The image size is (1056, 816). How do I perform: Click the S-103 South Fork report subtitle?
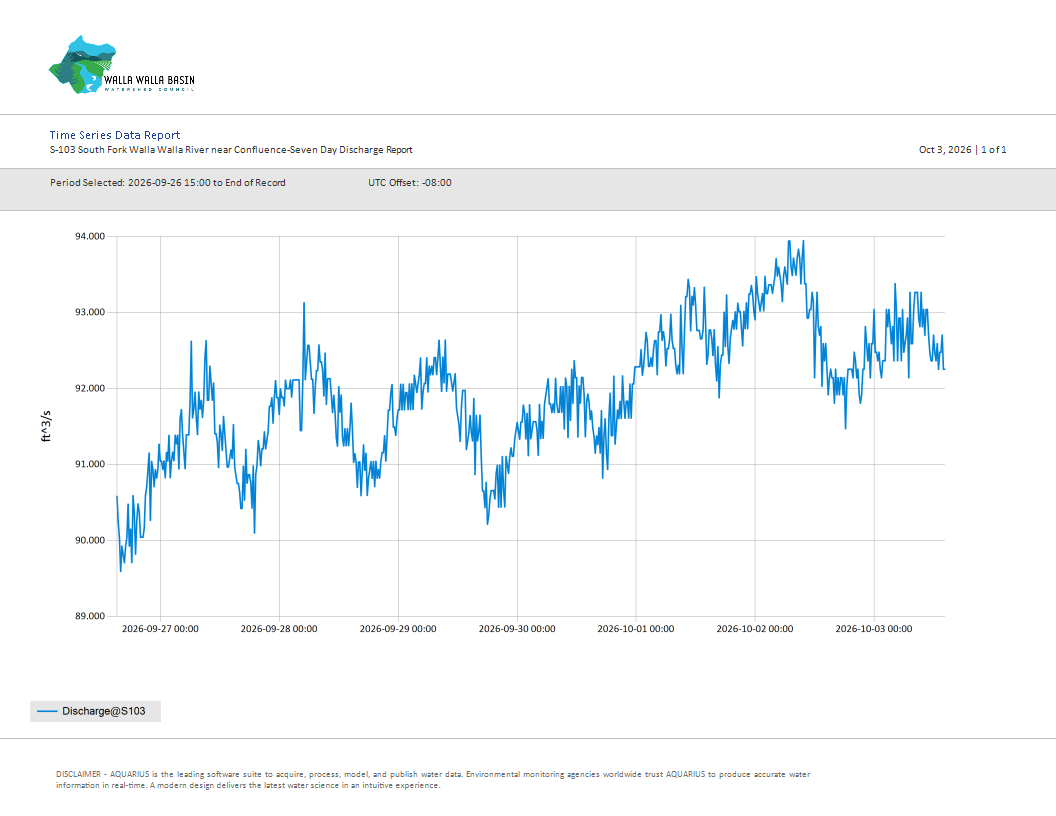click(x=231, y=149)
